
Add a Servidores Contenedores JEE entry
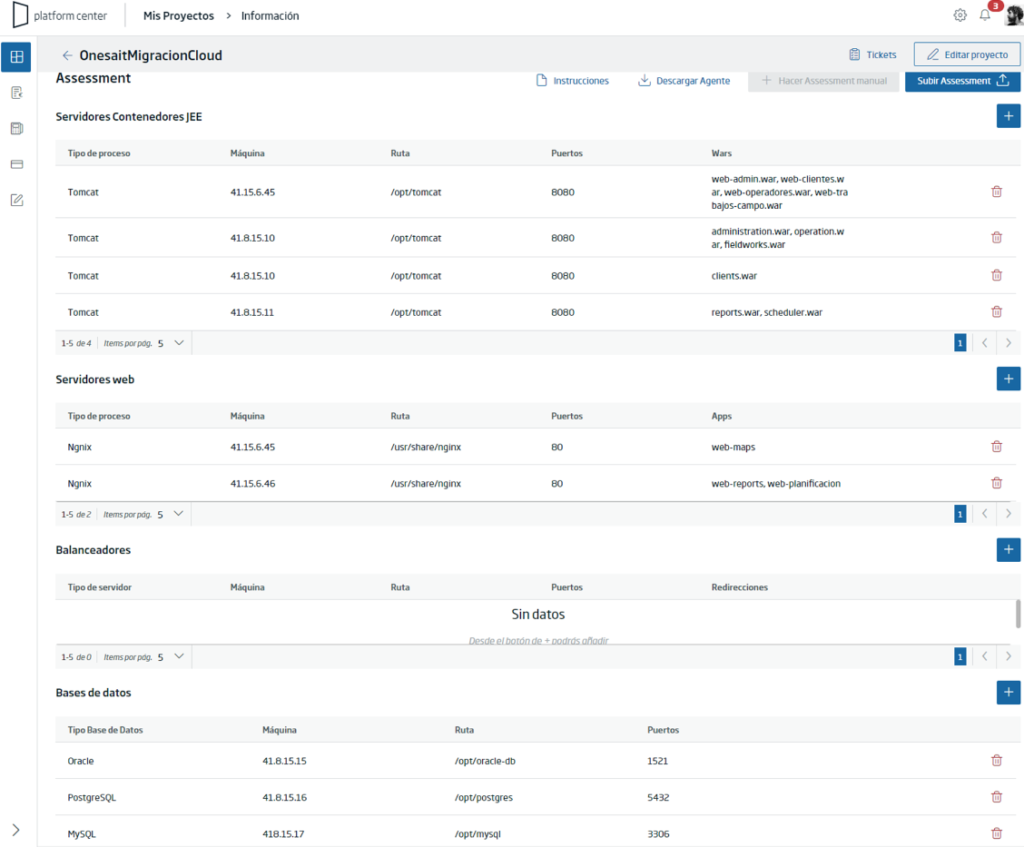(1008, 116)
